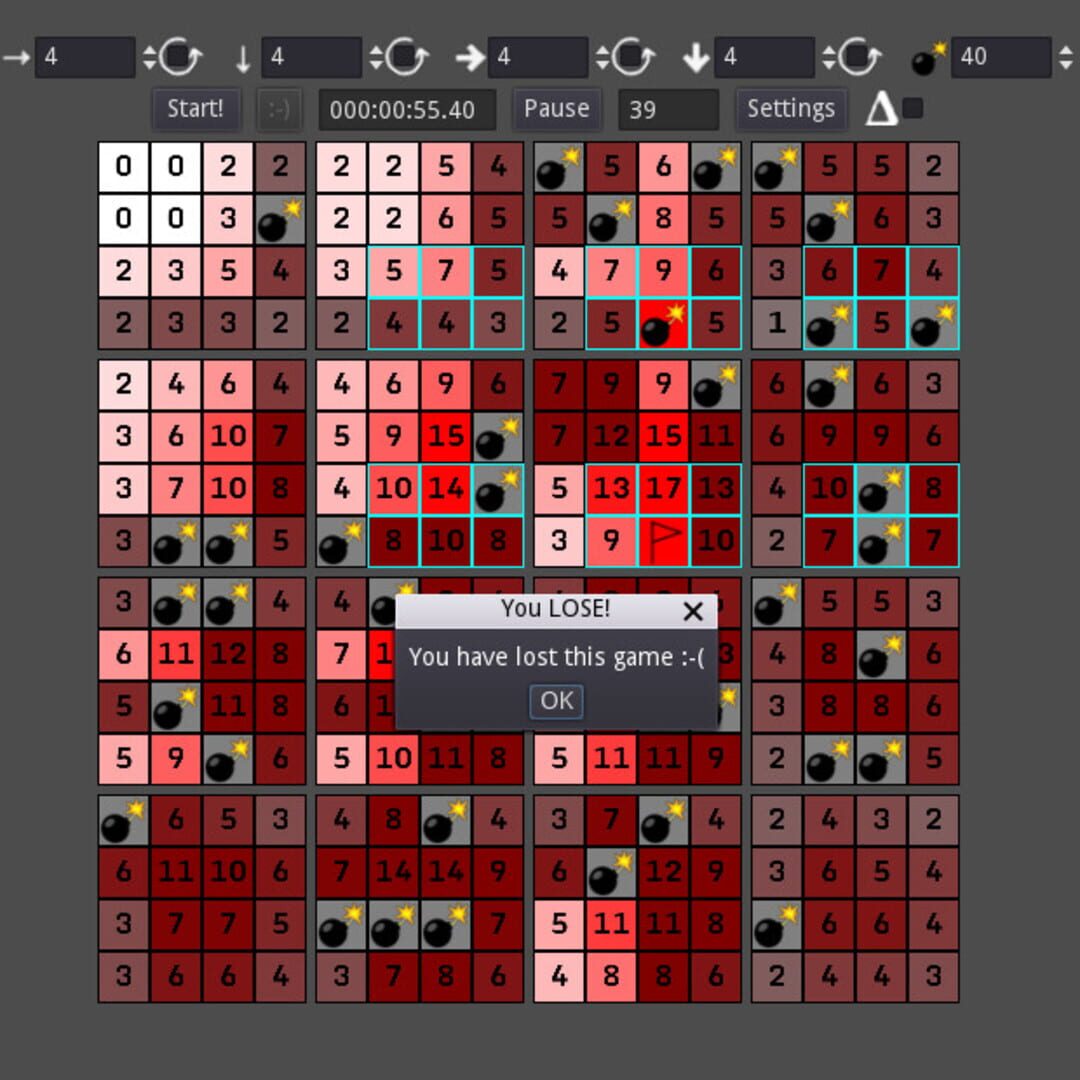Toggle the checkbox beside the delta symbol
This screenshot has width=1080, height=1080.
click(913, 108)
